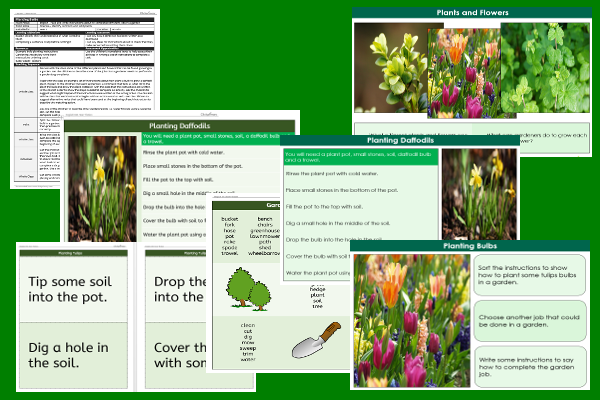Click 'Fill the pot to the top' on dark green slide
Image resolution: width=600 pixels, height=400 pixels.
click(178, 180)
